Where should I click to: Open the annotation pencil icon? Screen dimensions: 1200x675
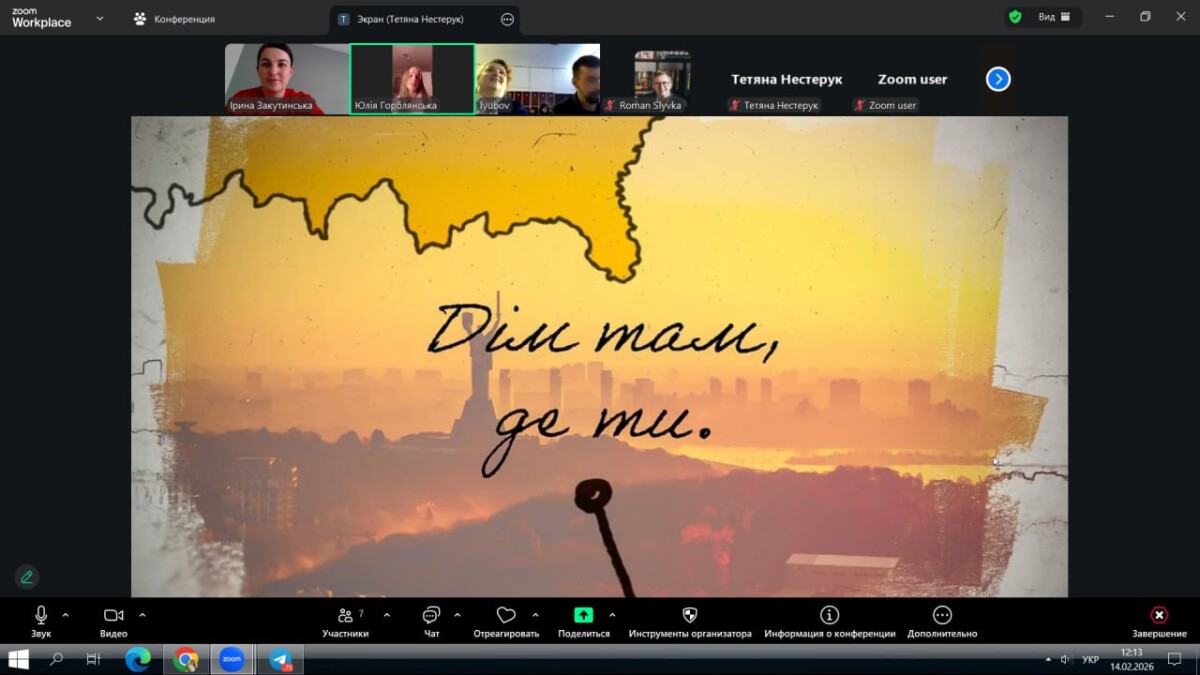pos(27,577)
